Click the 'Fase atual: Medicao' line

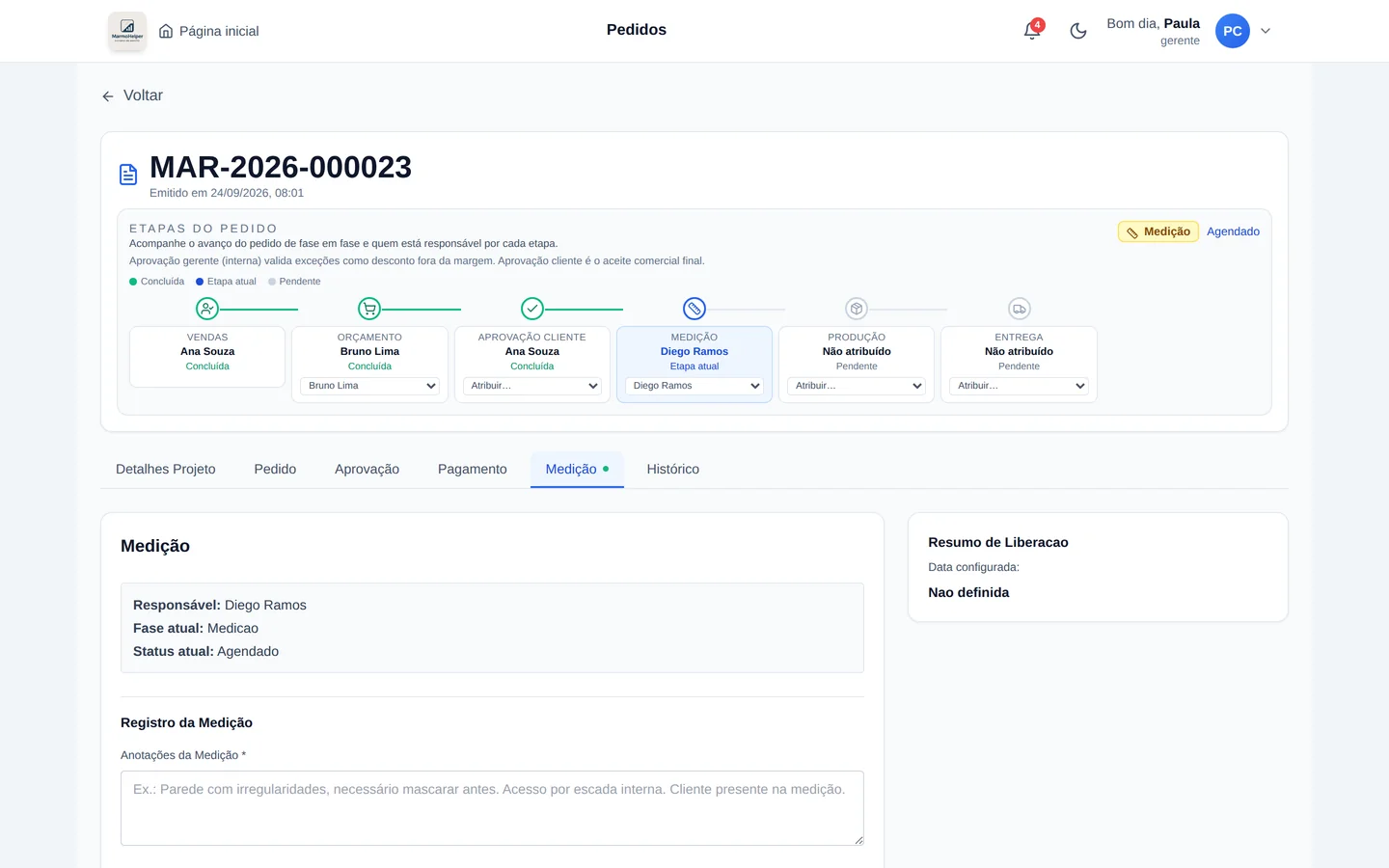click(196, 629)
